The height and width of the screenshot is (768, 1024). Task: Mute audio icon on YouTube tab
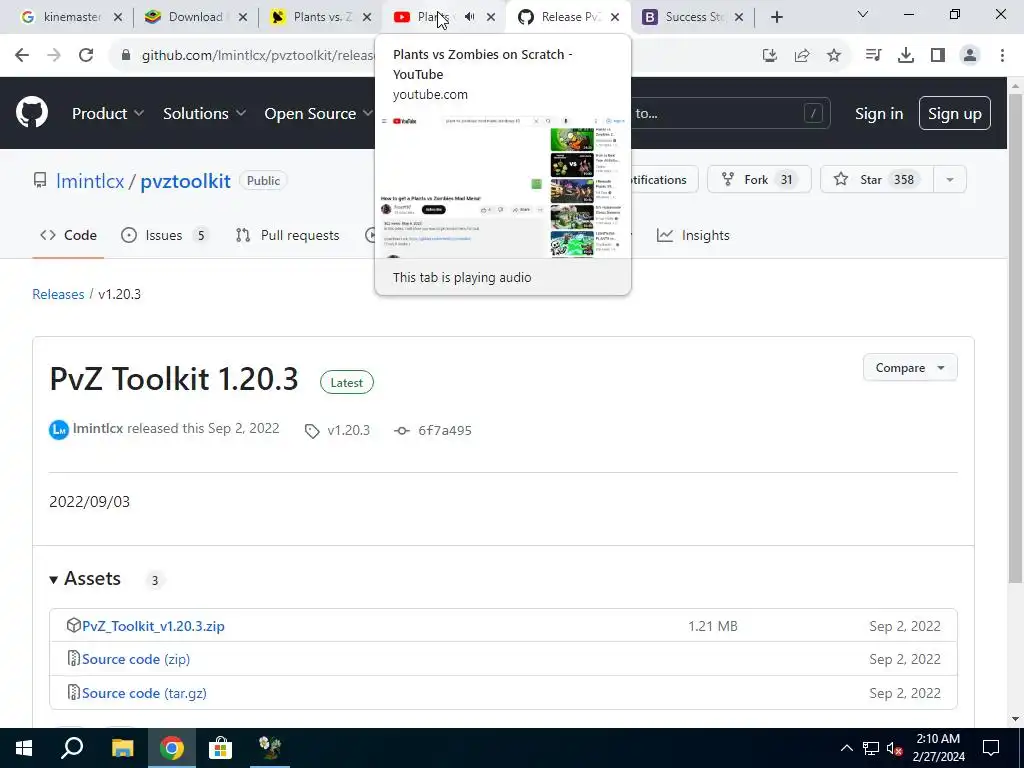click(x=470, y=17)
